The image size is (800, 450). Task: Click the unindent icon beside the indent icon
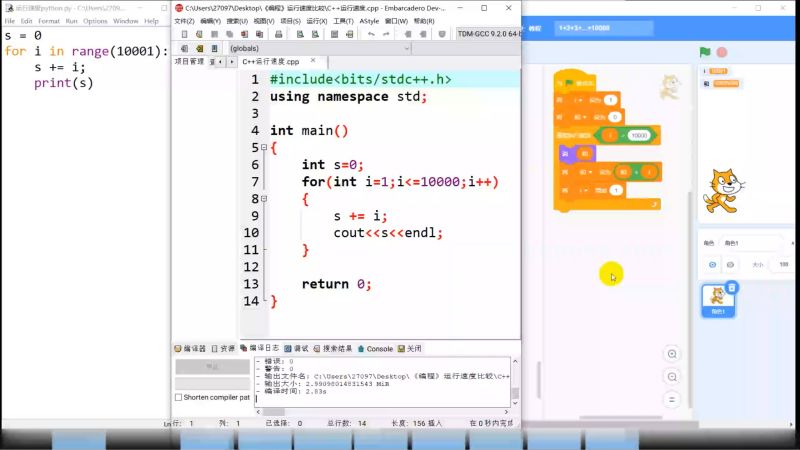pyautogui.click(x=423, y=34)
